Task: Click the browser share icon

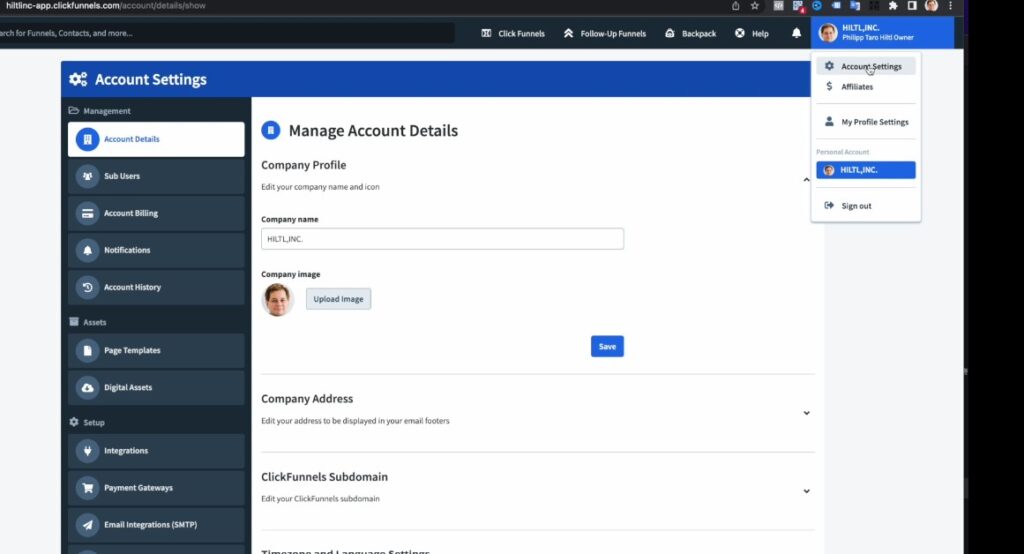Action: (735, 6)
